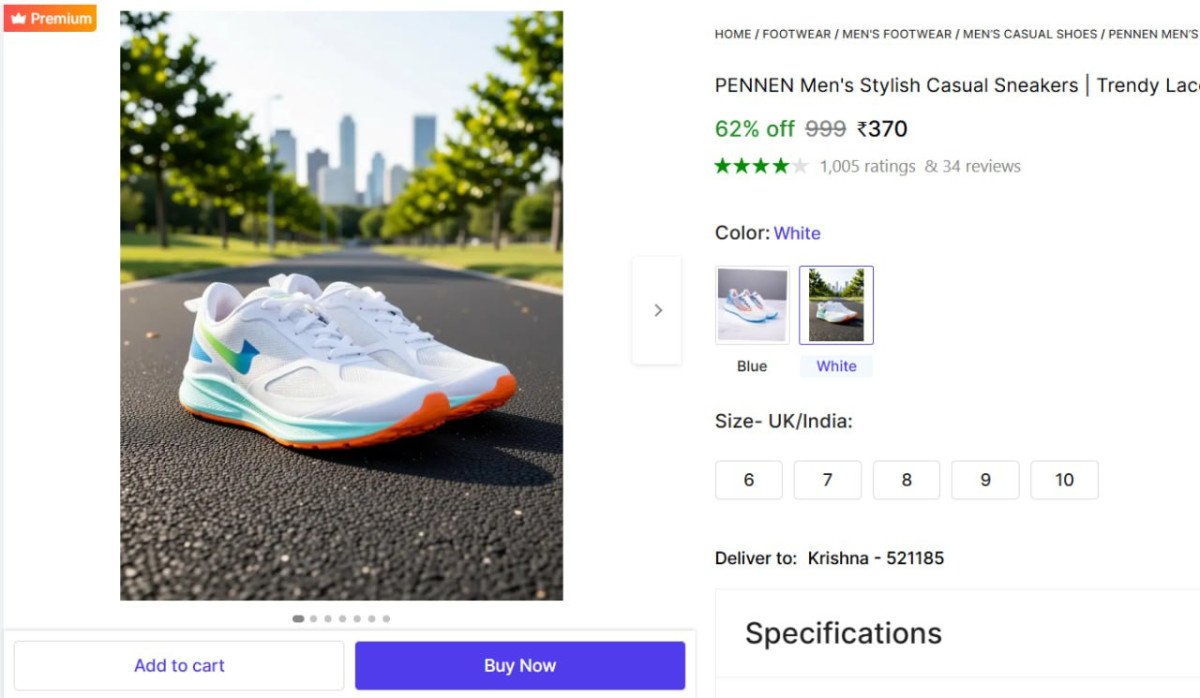Click the main sneaker product image
The width and height of the screenshot is (1200, 698).
[341, 305]
